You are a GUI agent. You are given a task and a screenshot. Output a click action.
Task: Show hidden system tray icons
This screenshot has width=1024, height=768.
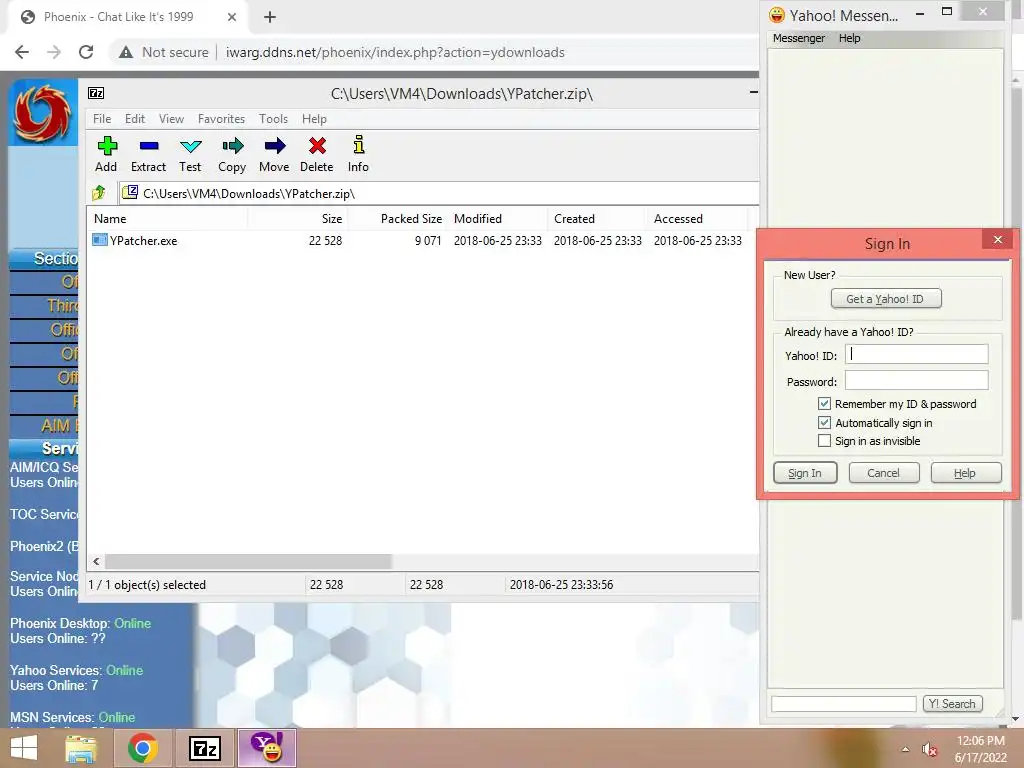tap(905, 750)
